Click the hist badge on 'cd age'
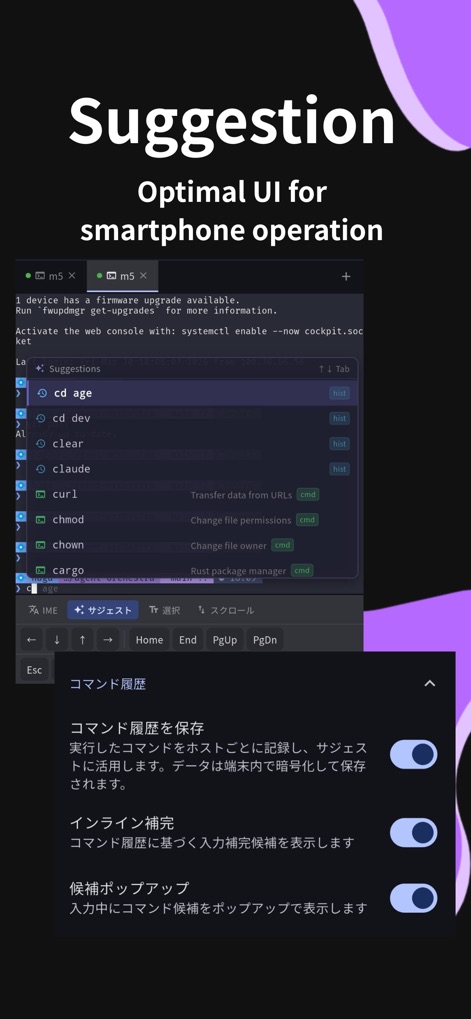471x1019 pixels. 339,393
